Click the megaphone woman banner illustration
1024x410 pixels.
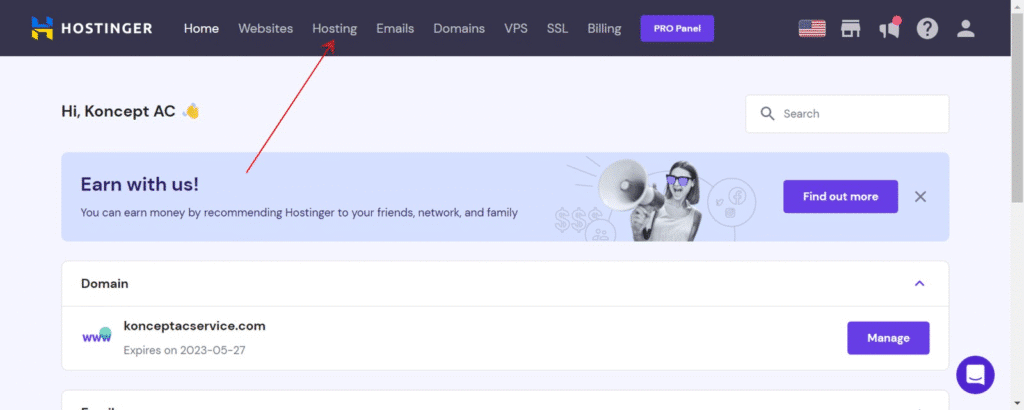(655, 198)
